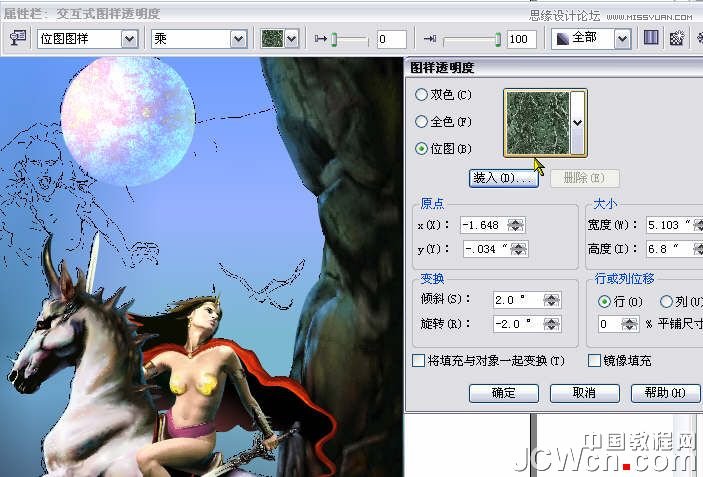Image resolution: width=703 pixels, height=477 pixels.
Task: Toggle 将填充与对象一起变换(T) checkbox
Action: [418, 360]
